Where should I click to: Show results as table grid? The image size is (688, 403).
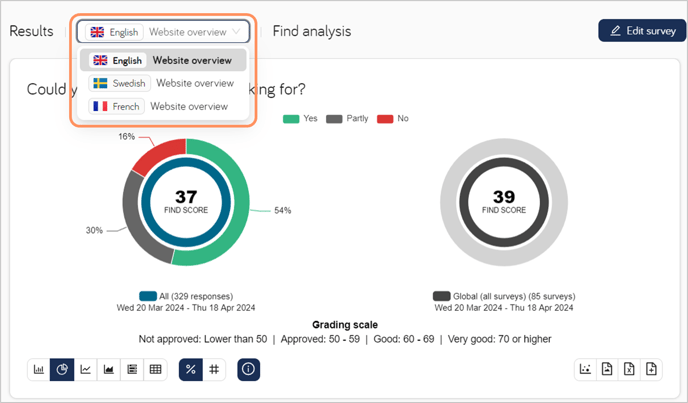point(155,370)
